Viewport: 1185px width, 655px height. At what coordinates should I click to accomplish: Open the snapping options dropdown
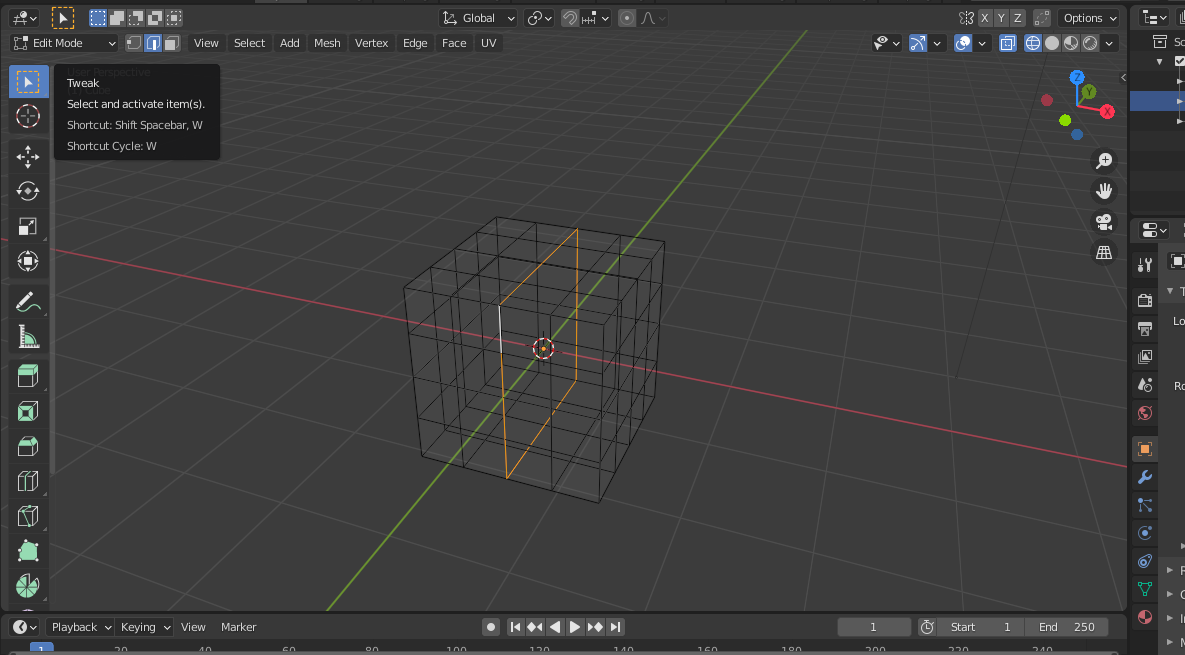596,18
